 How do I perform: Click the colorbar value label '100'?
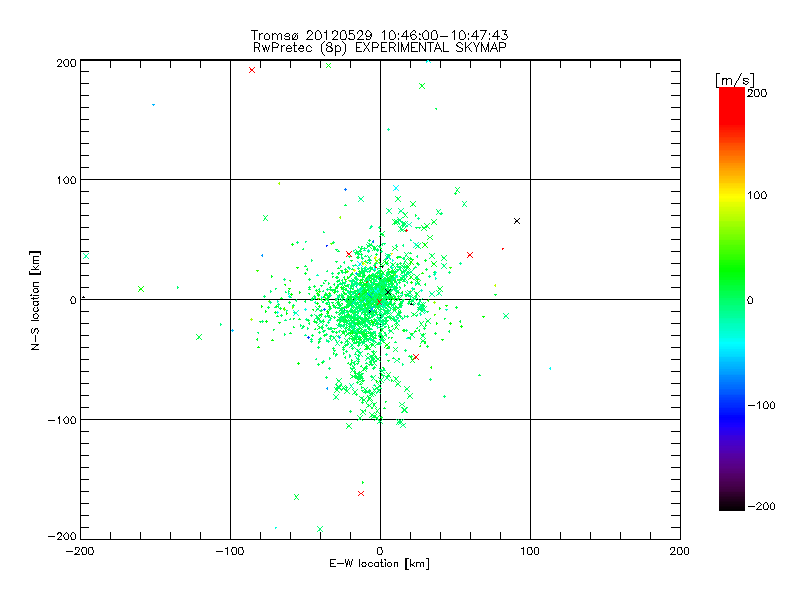click(757, 195)
